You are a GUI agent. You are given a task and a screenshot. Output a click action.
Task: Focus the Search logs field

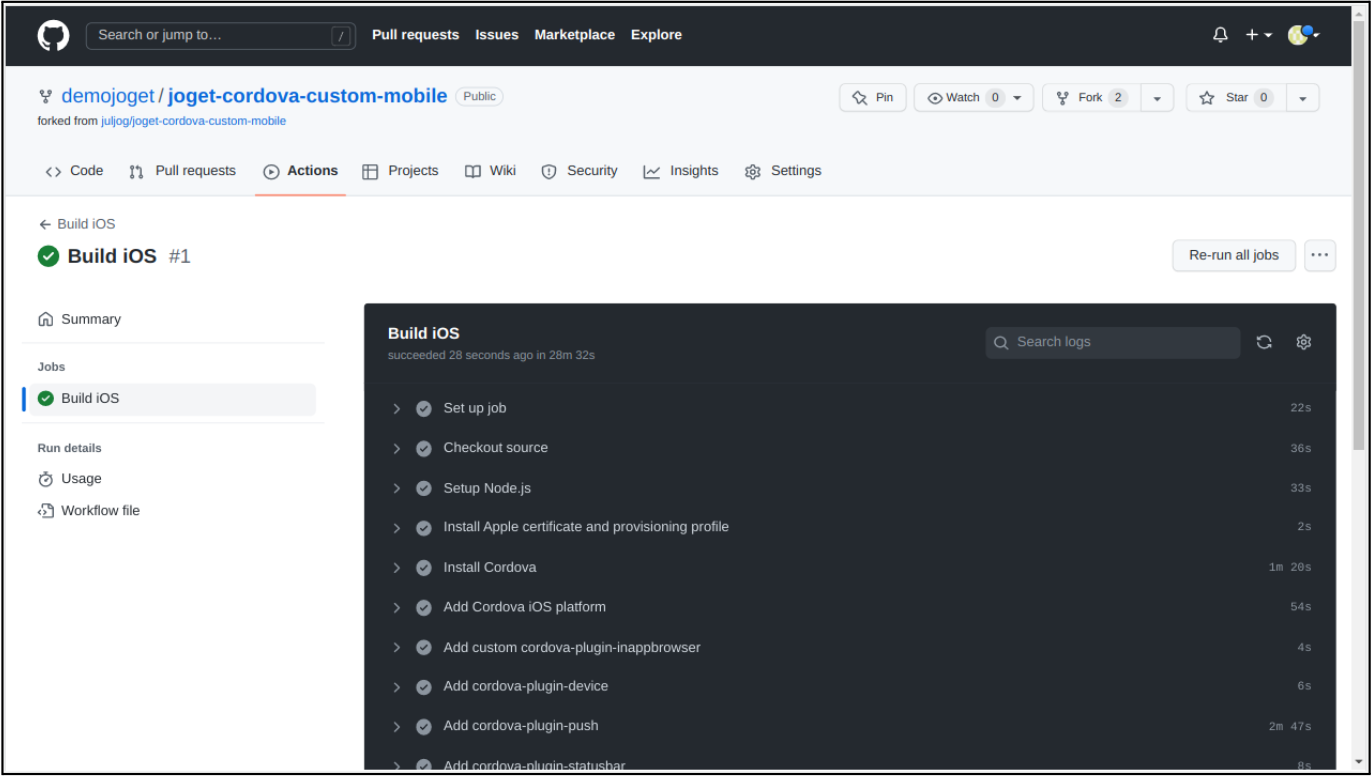(1113, 342)
